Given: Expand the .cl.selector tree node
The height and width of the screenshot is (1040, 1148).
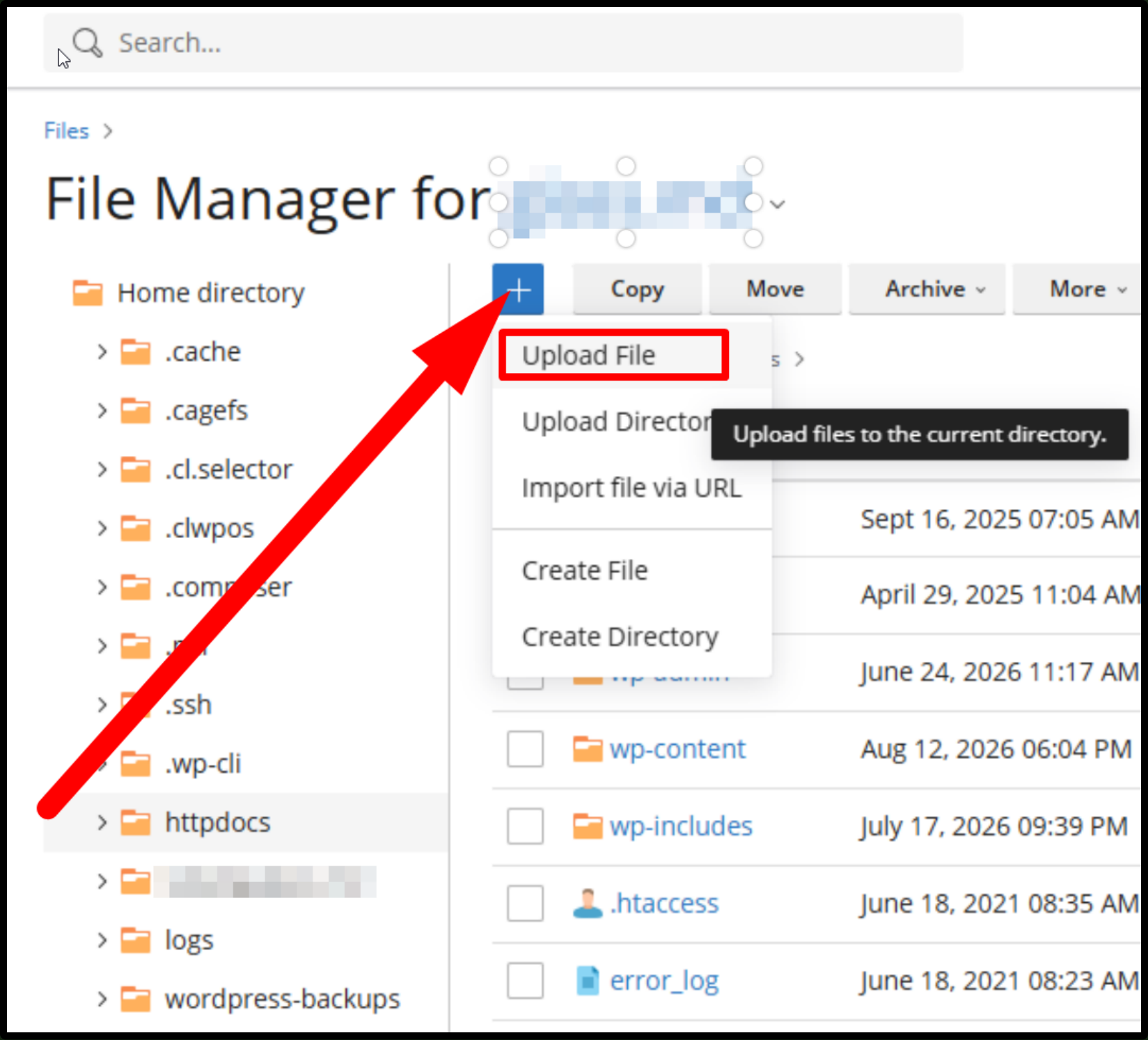Looking at the screenshot, I should click(x=102, y=470).
